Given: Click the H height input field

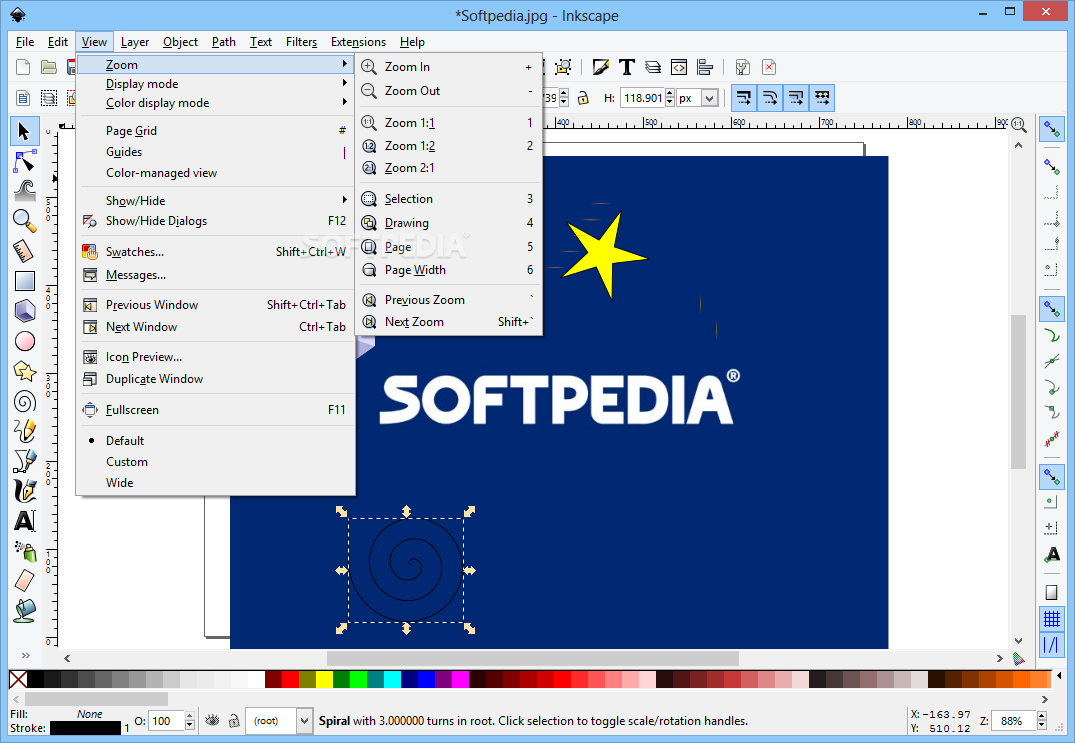Looking at the screenshot, I should click(x=642, y=98).
